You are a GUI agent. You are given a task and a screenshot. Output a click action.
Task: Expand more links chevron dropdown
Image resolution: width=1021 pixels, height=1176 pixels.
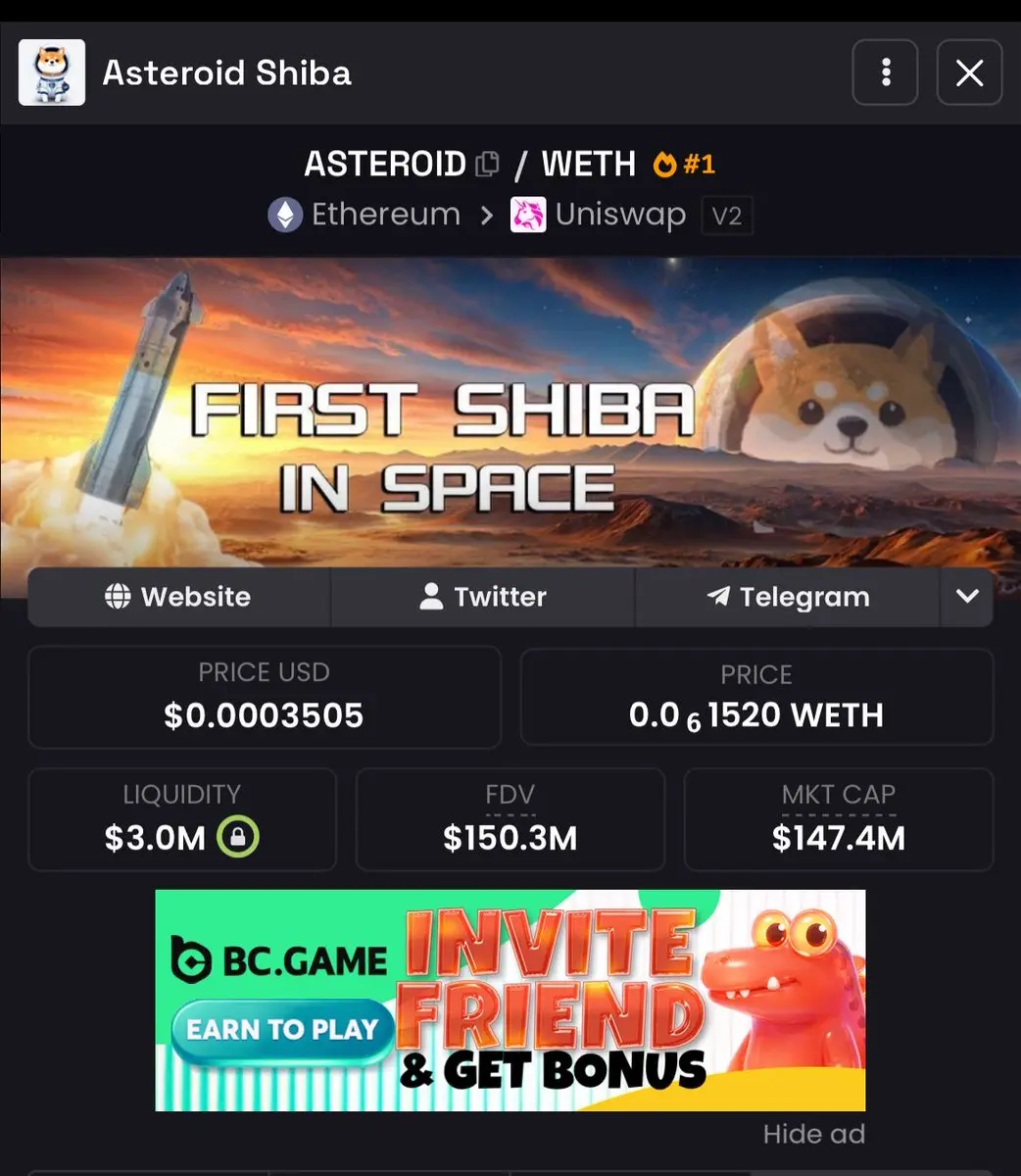coord(967,597)
